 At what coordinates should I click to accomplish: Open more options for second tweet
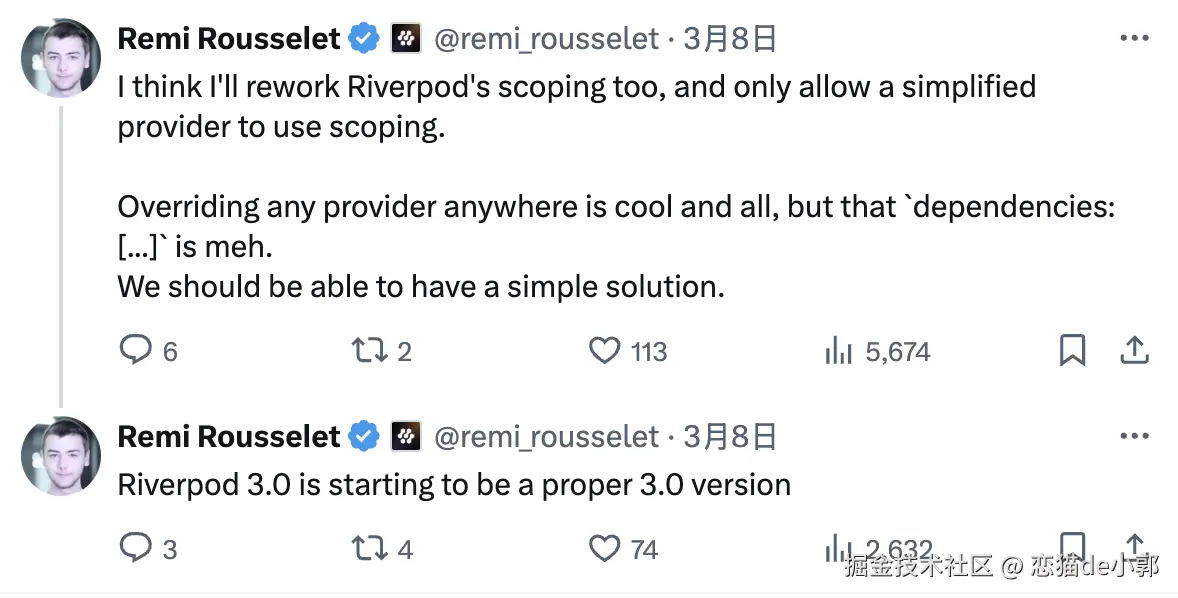(1134, 437)
